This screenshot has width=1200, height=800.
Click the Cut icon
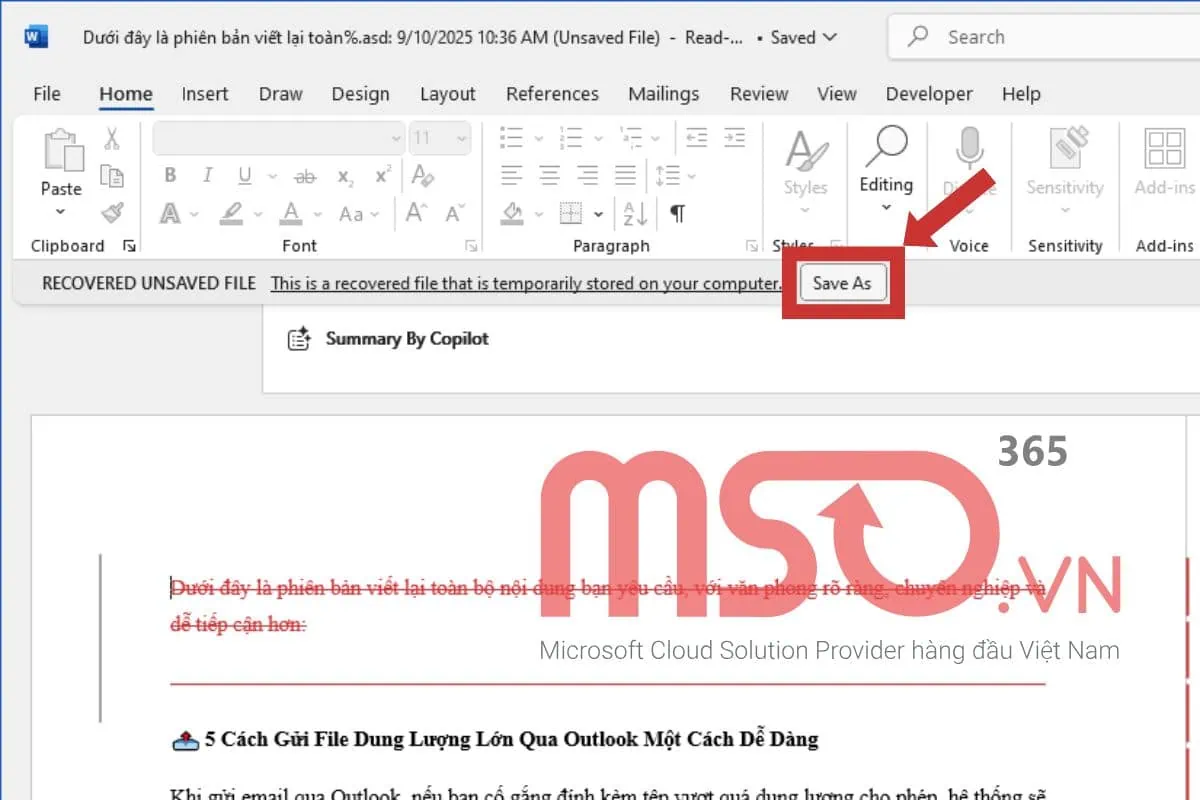(111, 138)
